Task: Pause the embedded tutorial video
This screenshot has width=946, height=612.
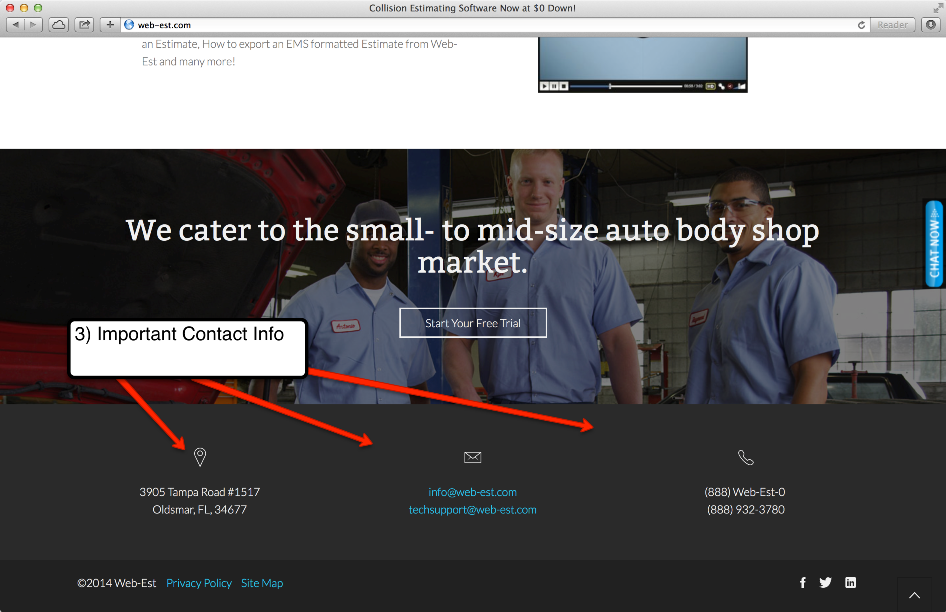Action: coord(554,86)
